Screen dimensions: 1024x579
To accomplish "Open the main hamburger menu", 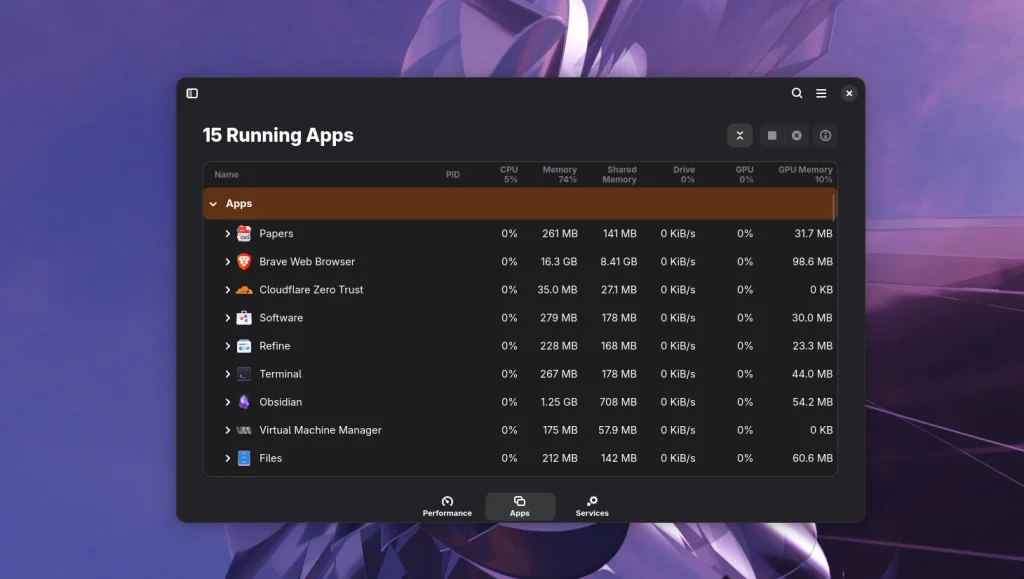I will point(821,93).
